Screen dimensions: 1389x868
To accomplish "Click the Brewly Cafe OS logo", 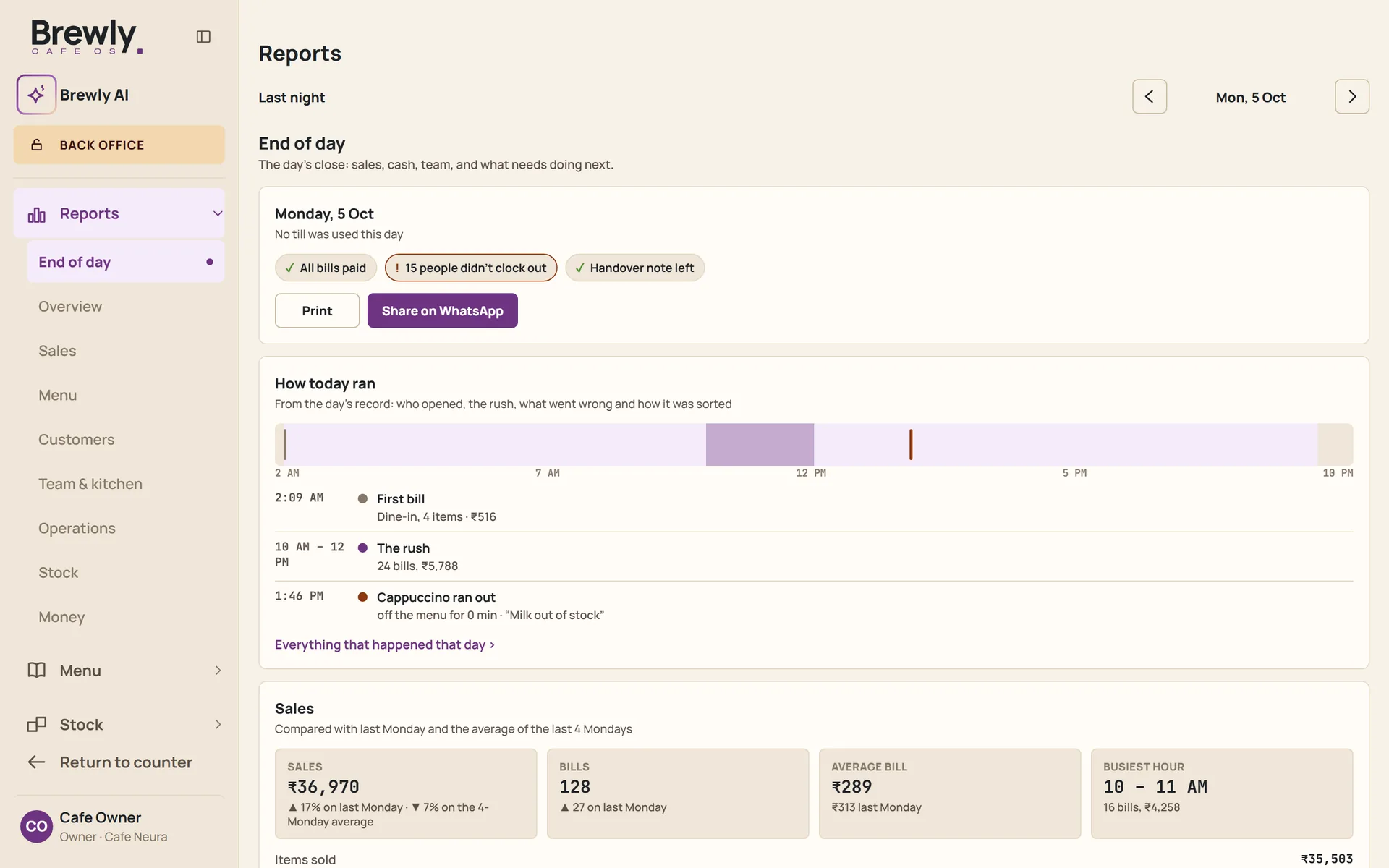I will (86, 36).
